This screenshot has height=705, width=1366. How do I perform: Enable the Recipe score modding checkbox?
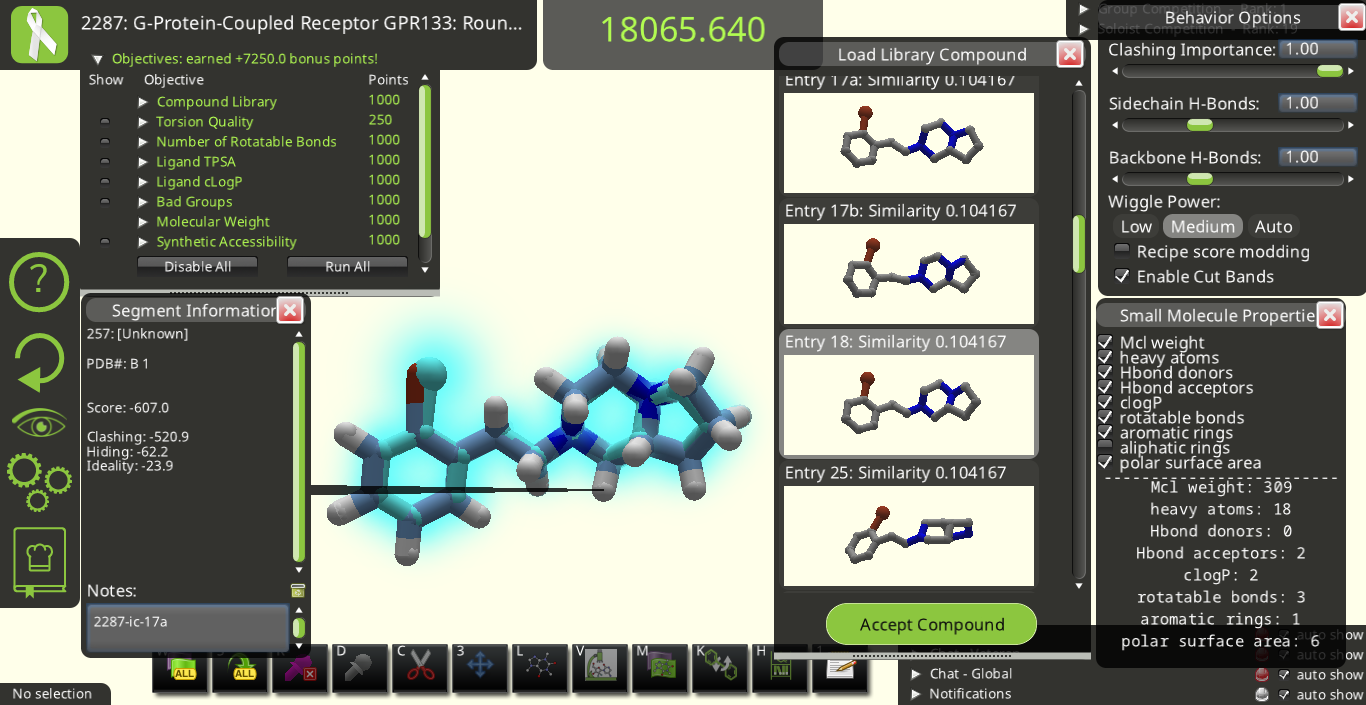click(x=1122, y=252)
